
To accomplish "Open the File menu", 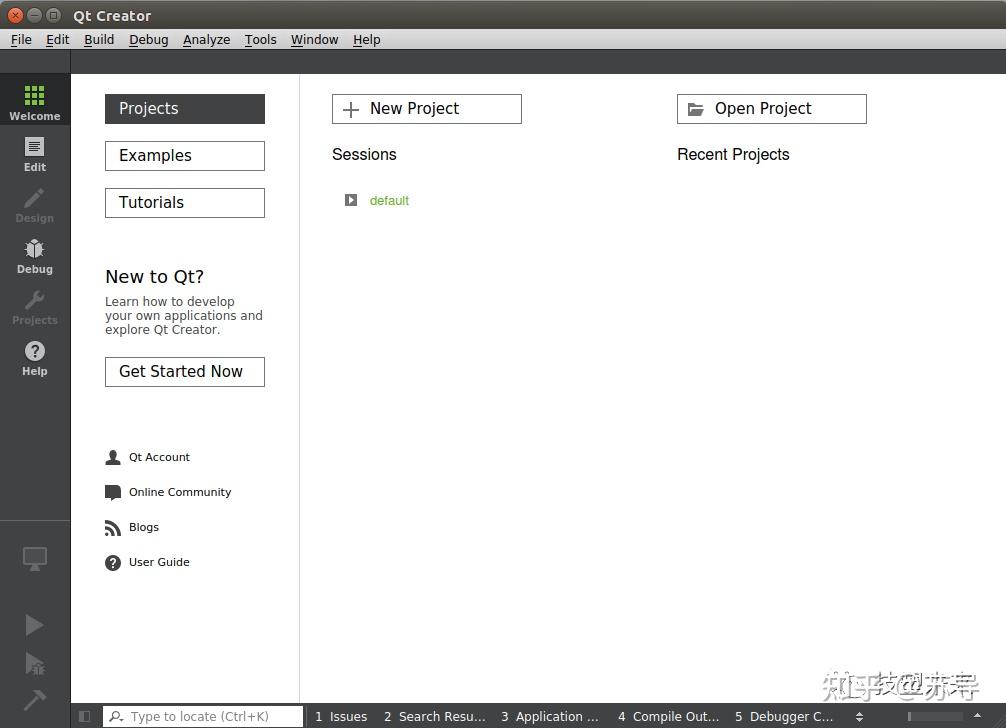I will (21, 40).
